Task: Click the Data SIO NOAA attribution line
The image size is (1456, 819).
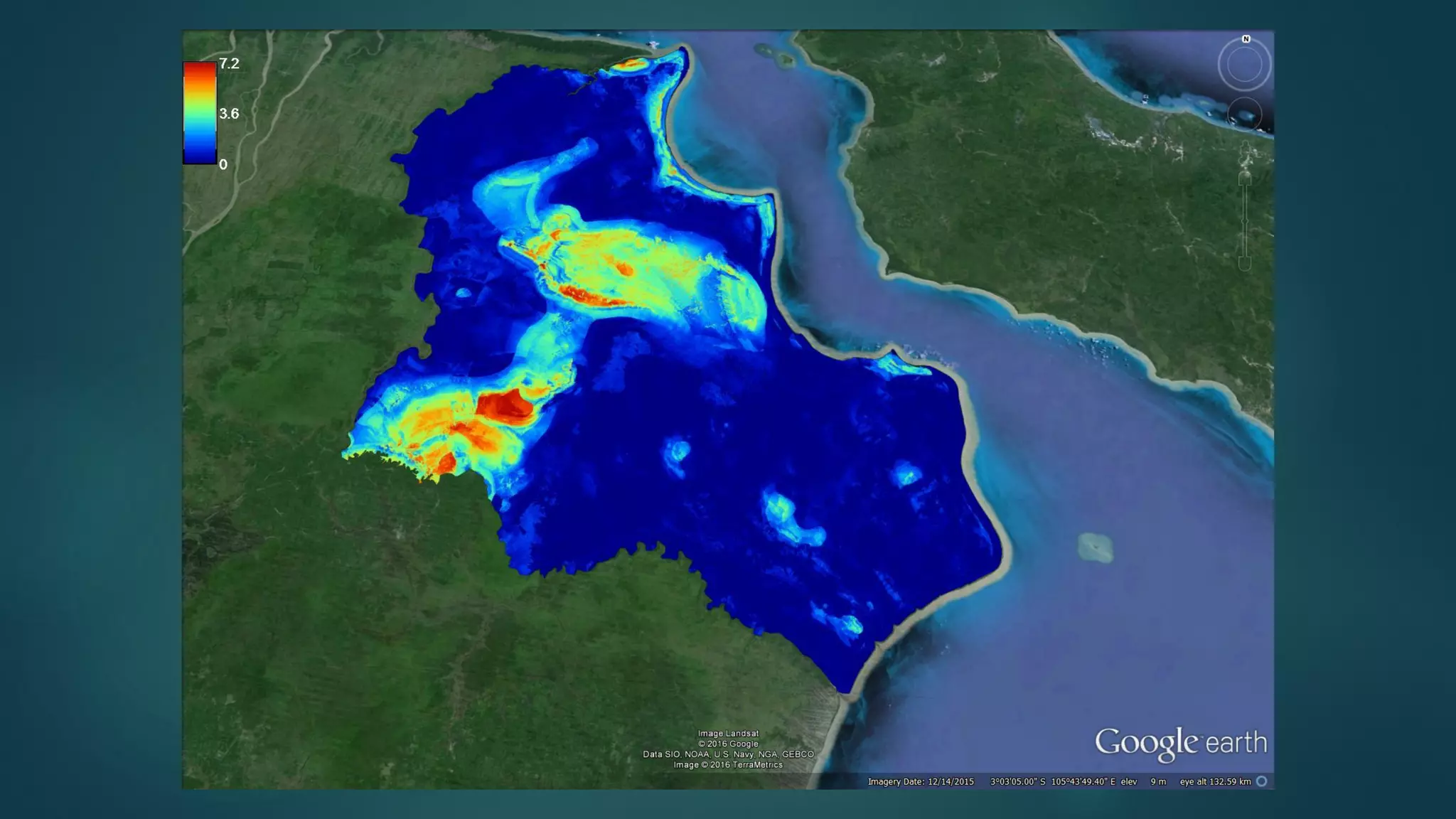Action: point(728,754)
